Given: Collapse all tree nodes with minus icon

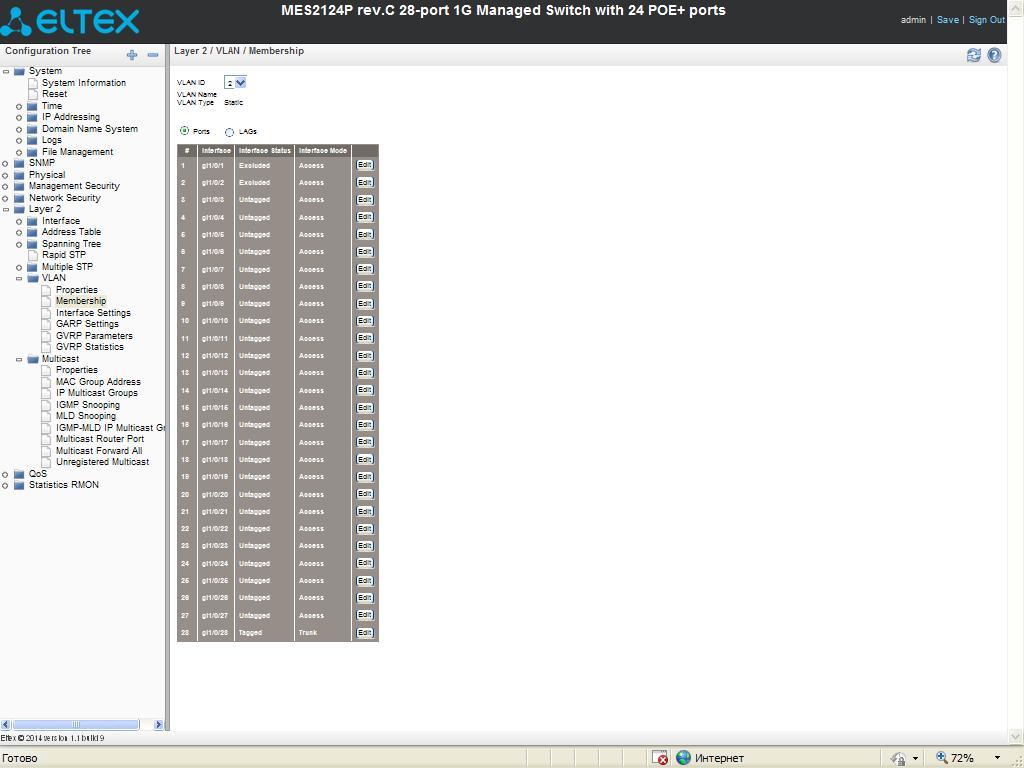Looking at the screenshot, I should tap(153, 55).
